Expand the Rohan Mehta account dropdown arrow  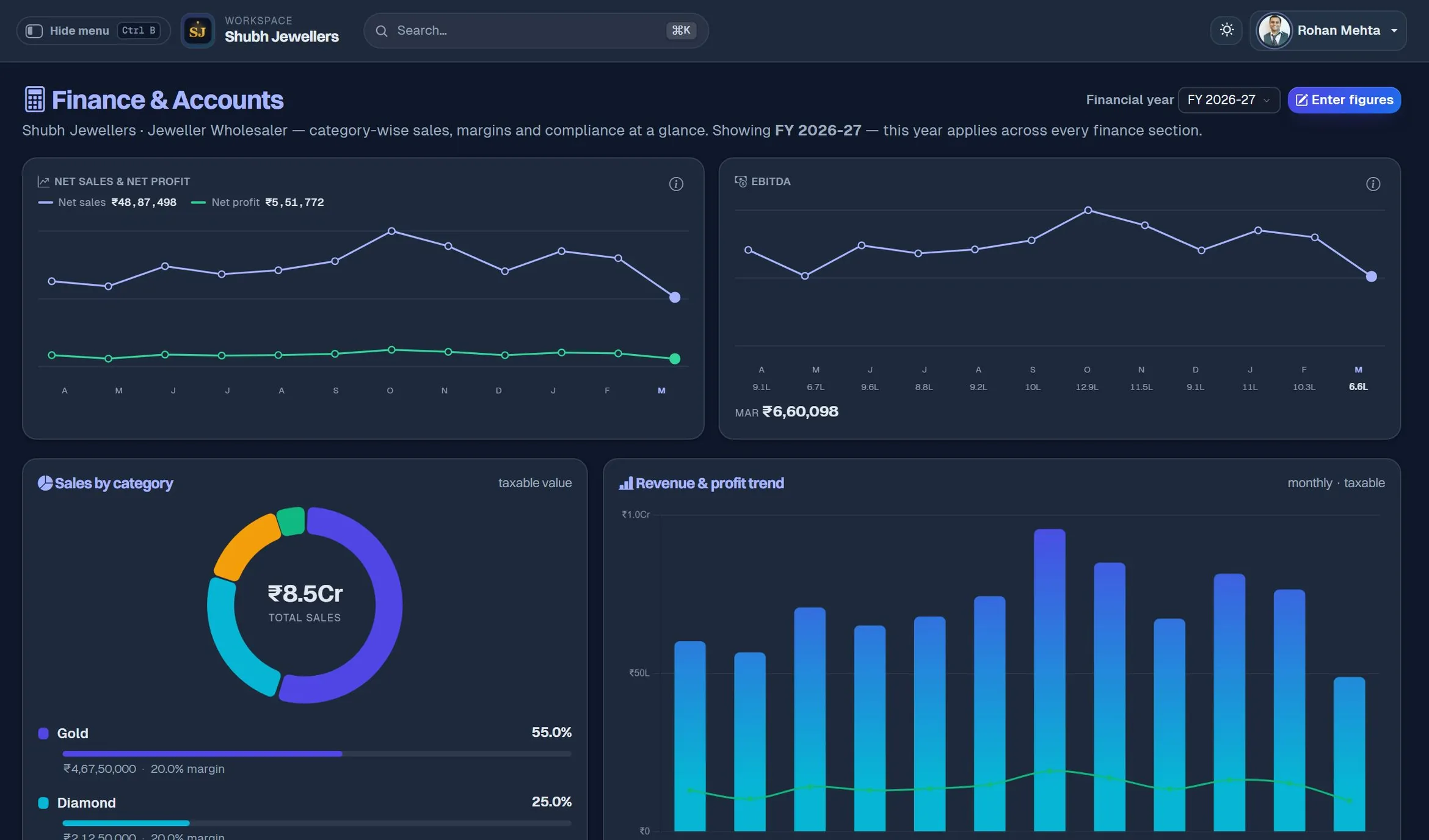(x=1394, y=31)
